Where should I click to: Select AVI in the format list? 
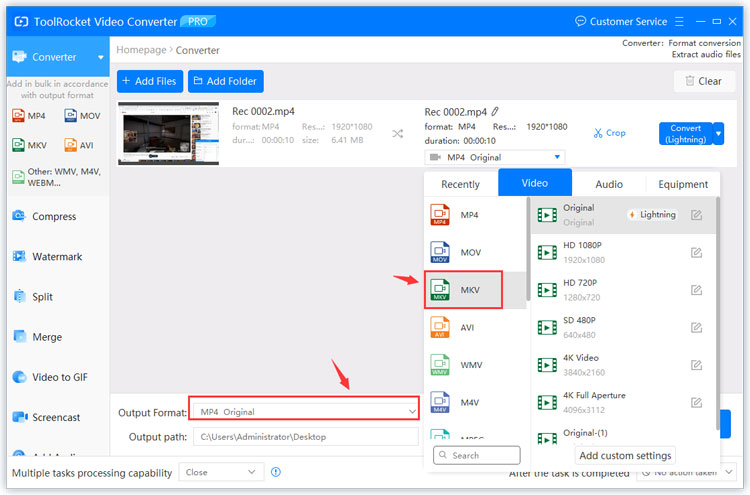coord(474,327)
